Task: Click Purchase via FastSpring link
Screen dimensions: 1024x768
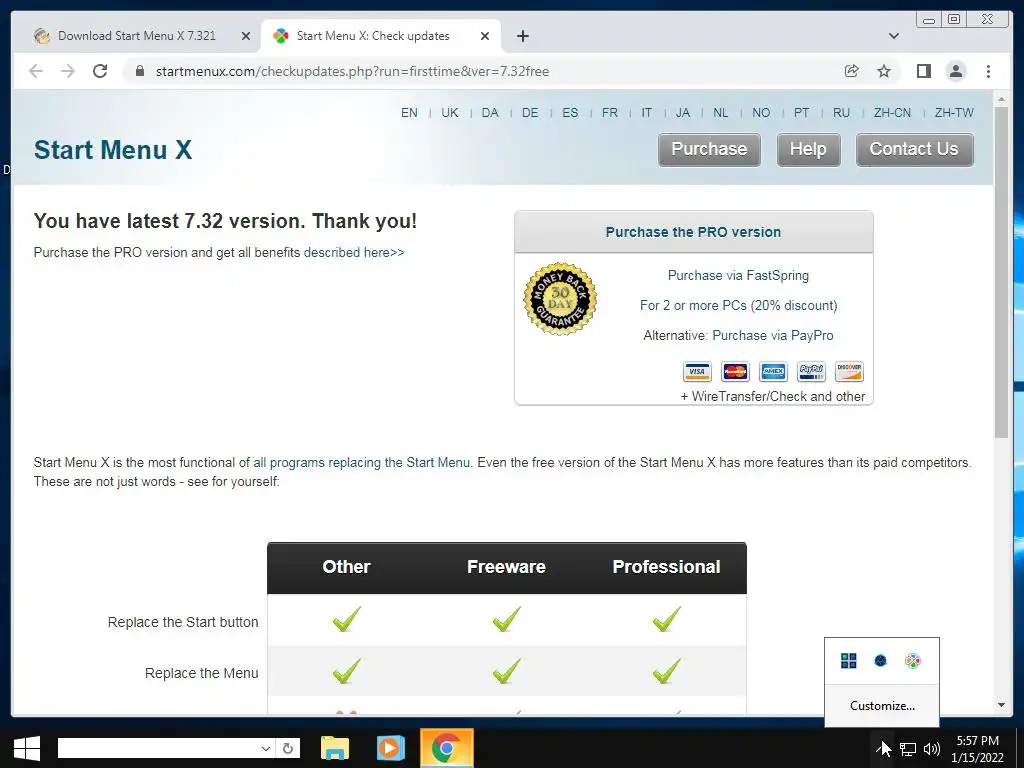Action: click(x=738, y=276)
